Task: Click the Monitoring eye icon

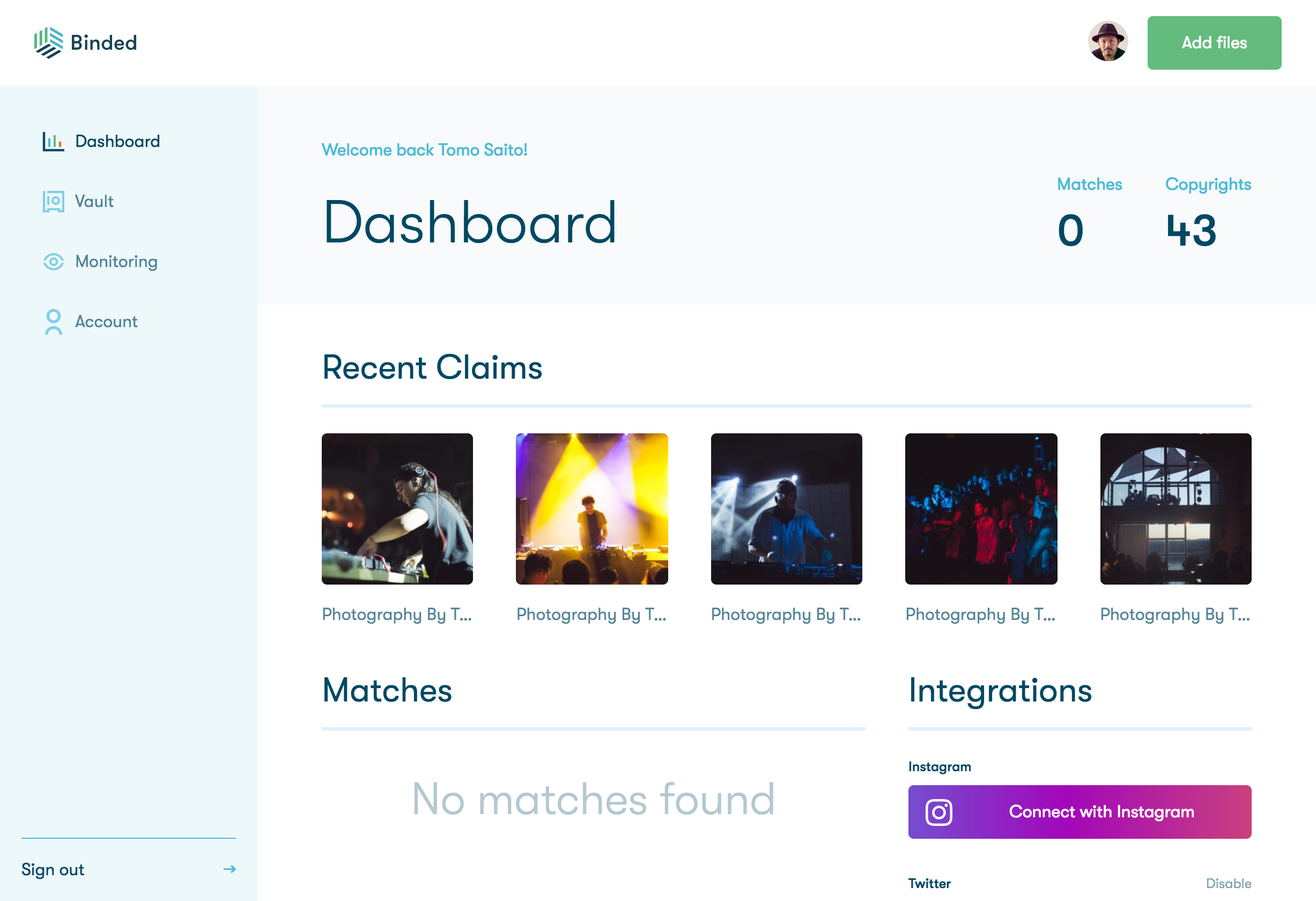Action: tap(53, 262)
